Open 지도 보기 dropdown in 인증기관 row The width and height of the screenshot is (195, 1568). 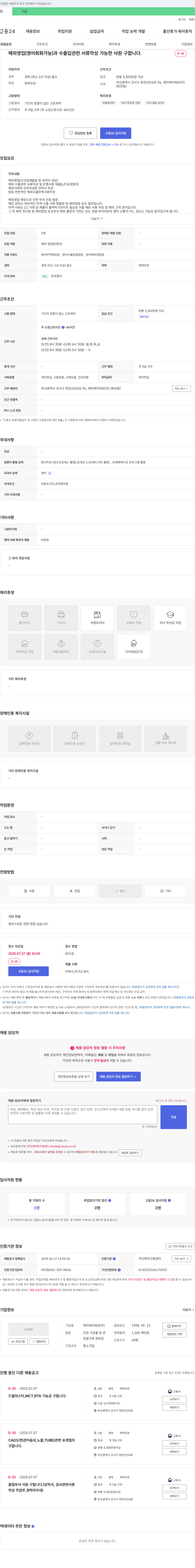(181, 1259)
